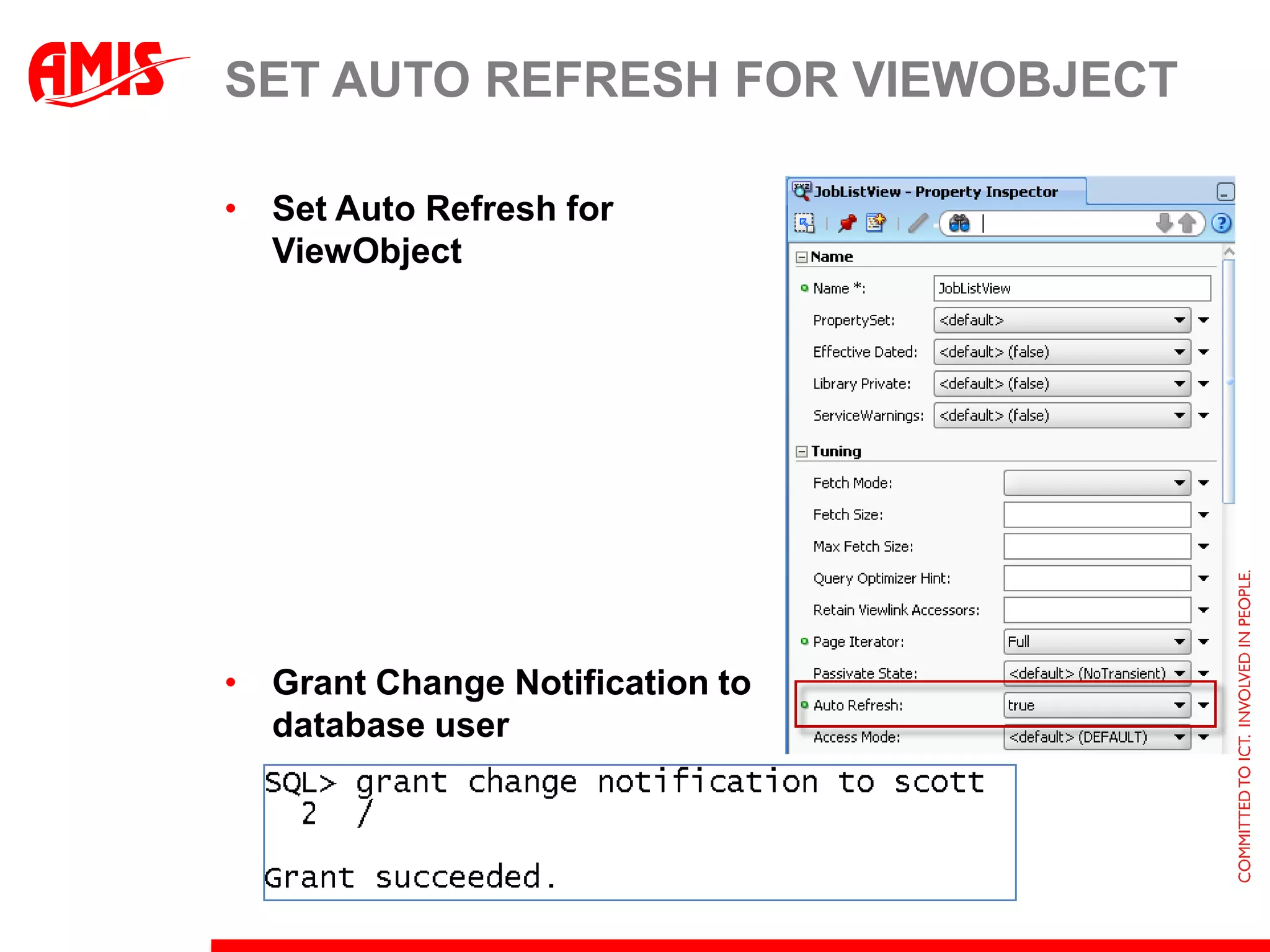
Task: Open the Library Private dropdown
Action: 1062,384
